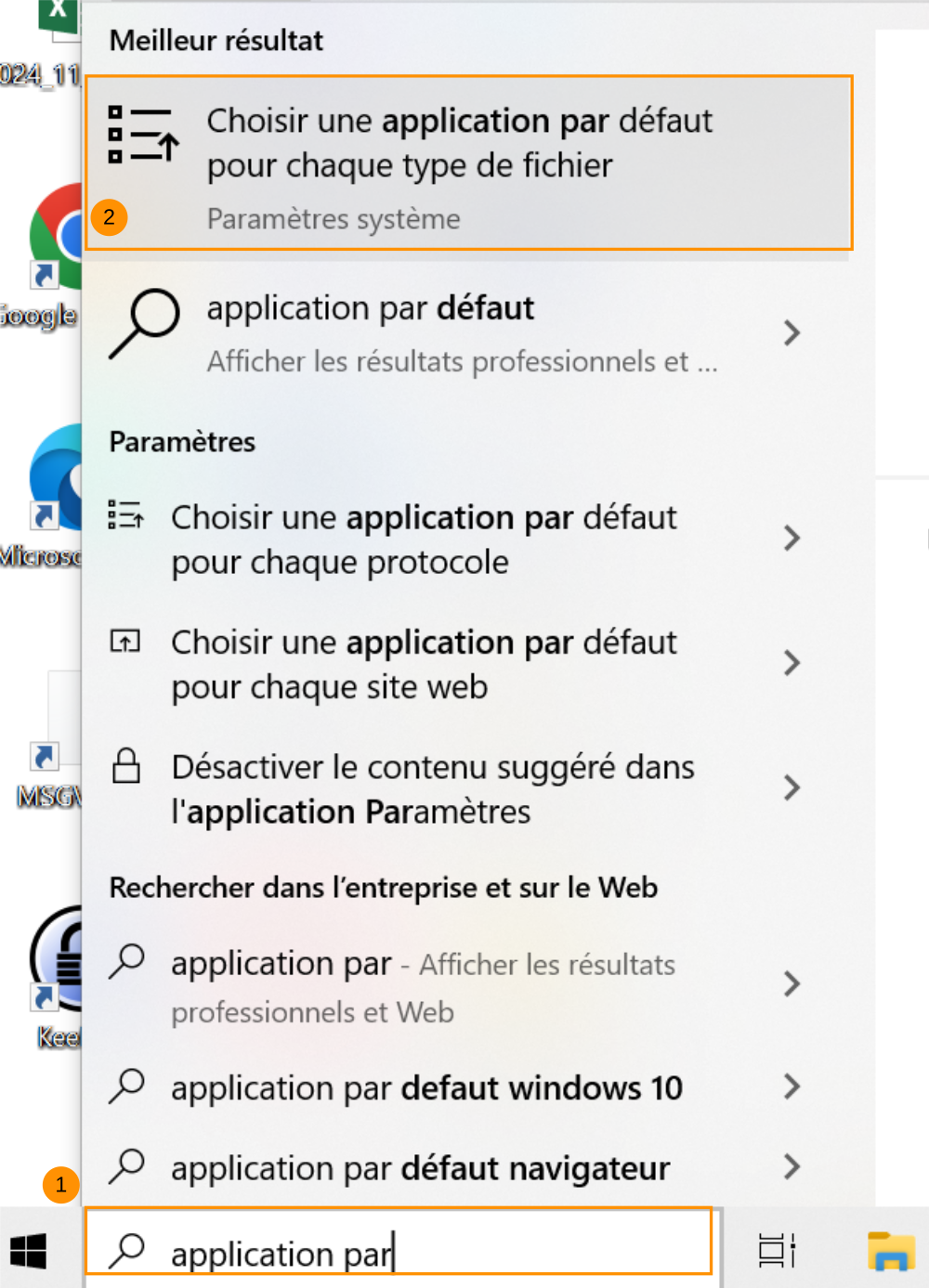
Task: Expand arrow next to 'application par défaut'
Action: point(792,332)
